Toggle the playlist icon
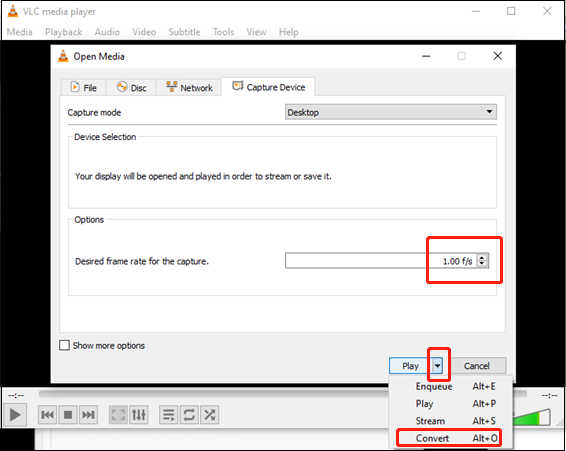Image resolution: width=566 pixels, height=451 pixels. point(169,415)
